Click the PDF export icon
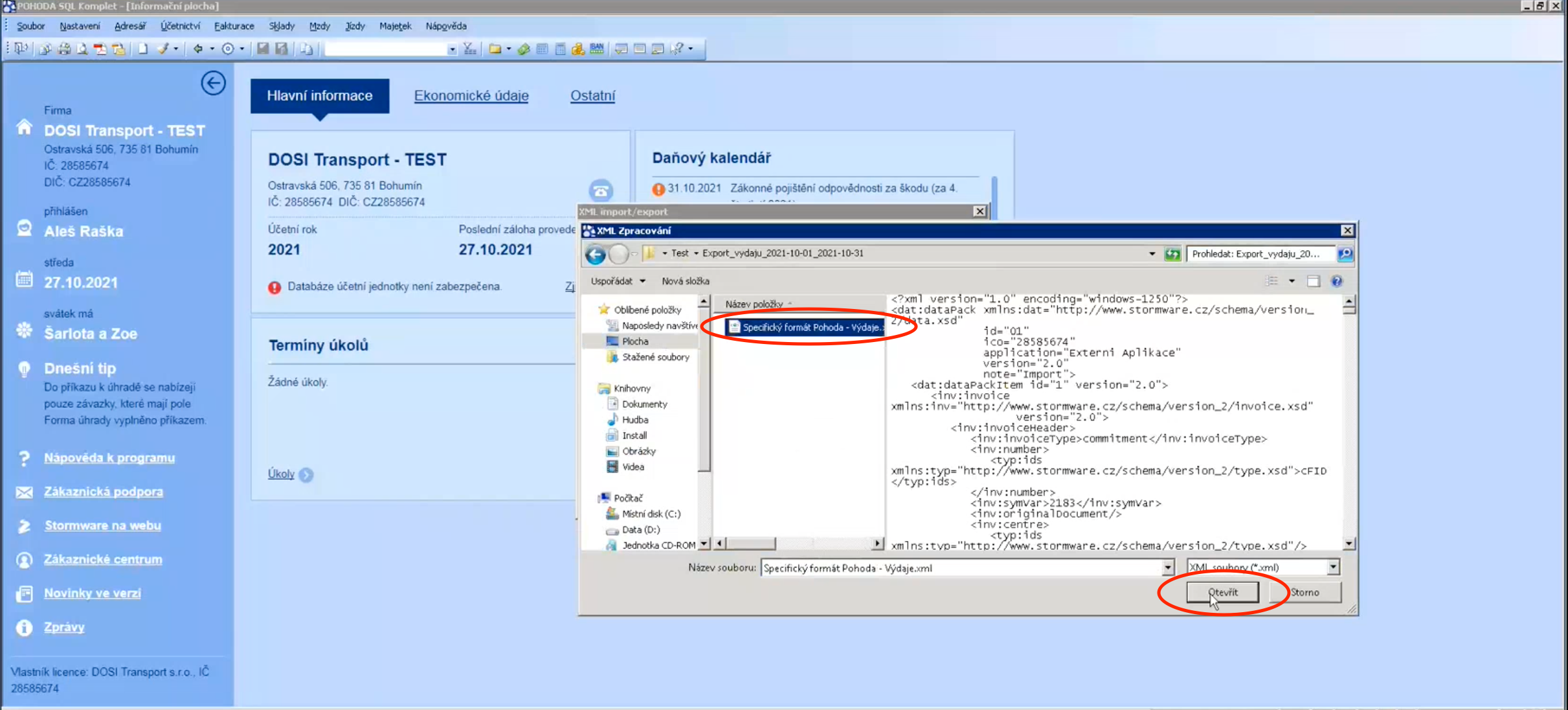This screenshot has height=710, width=1568. click(100, 49)
